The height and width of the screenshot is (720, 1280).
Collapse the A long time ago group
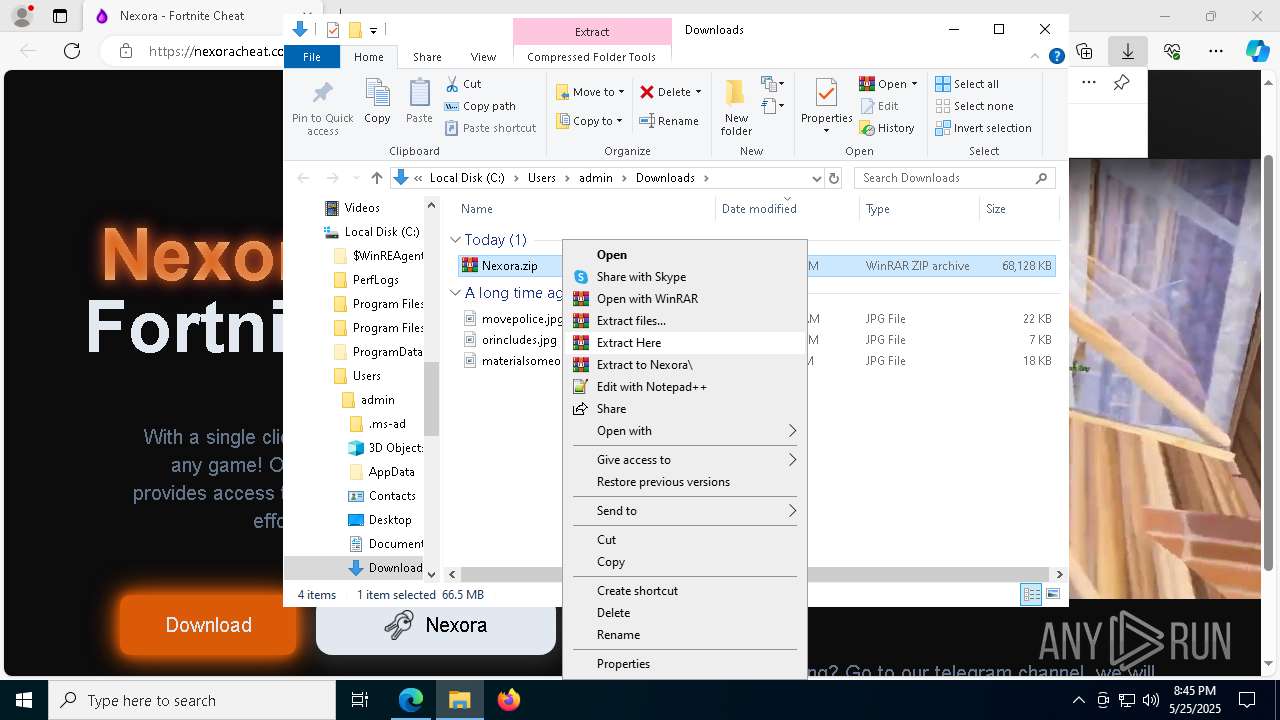point(455,293)
